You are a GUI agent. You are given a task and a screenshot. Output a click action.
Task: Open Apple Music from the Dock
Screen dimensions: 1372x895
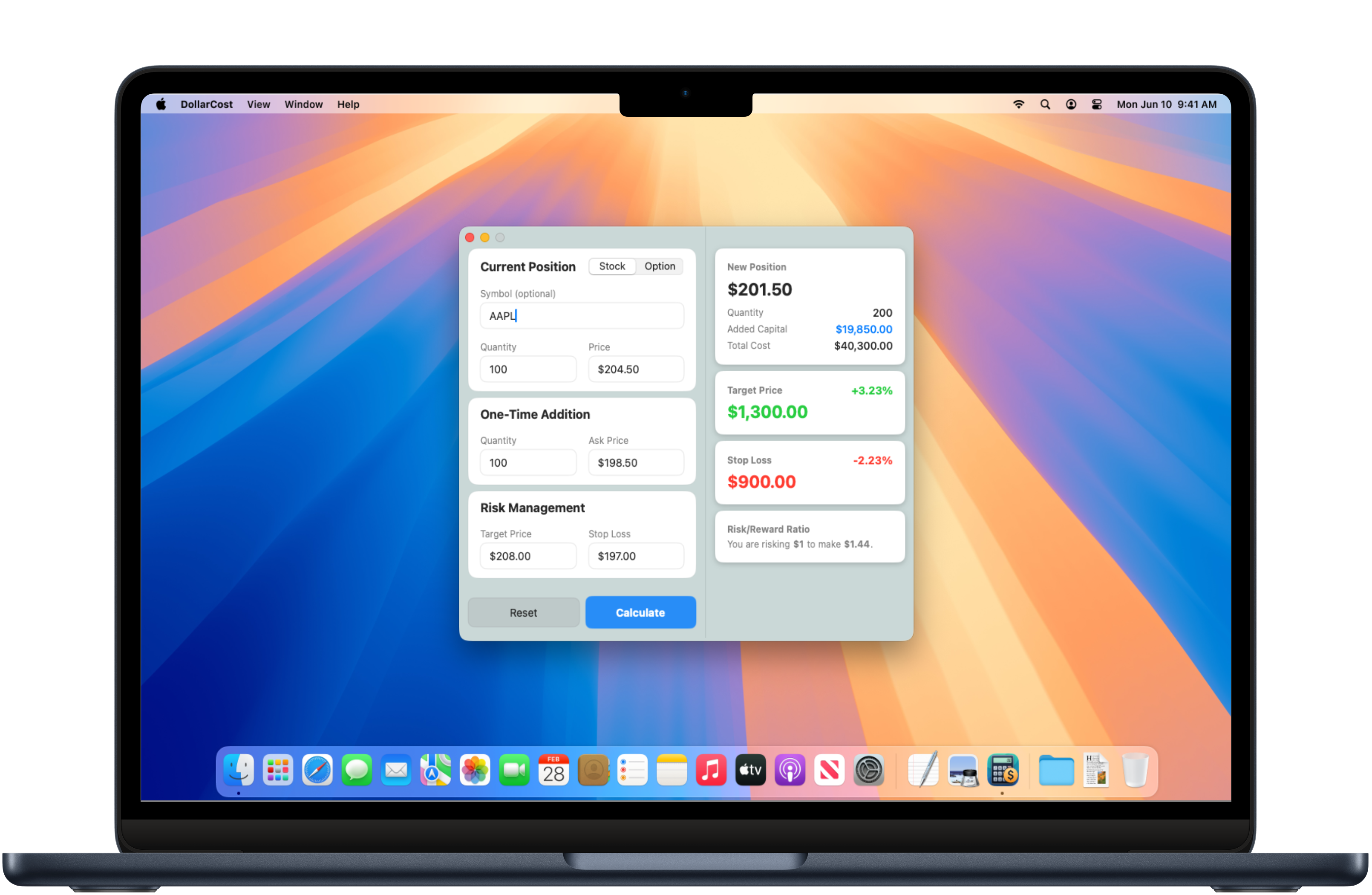point(711,770)
